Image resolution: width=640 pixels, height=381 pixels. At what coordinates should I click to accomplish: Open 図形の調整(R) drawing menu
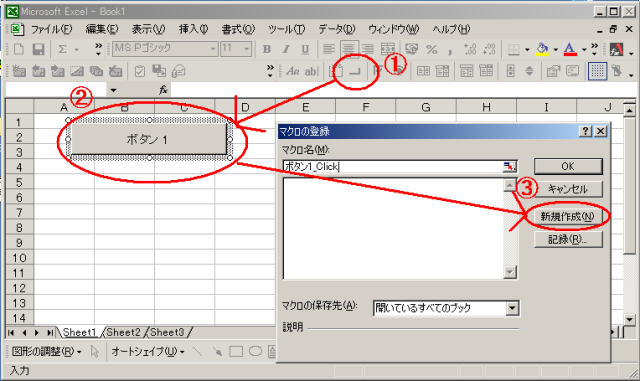tap(47, 351)
